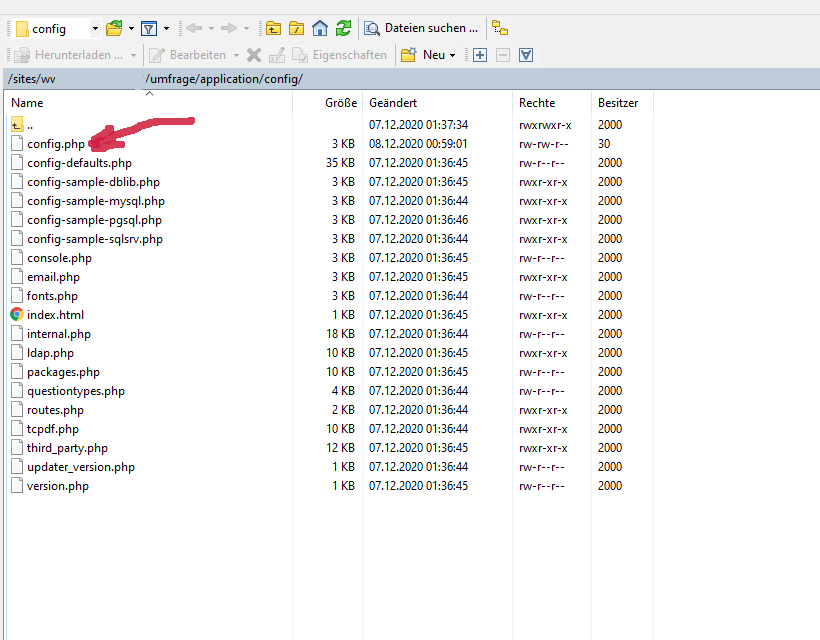Image resolution: width=820 pixels, height=640 pixels.
Task: Select config.php file
Action: click(56, 144)
